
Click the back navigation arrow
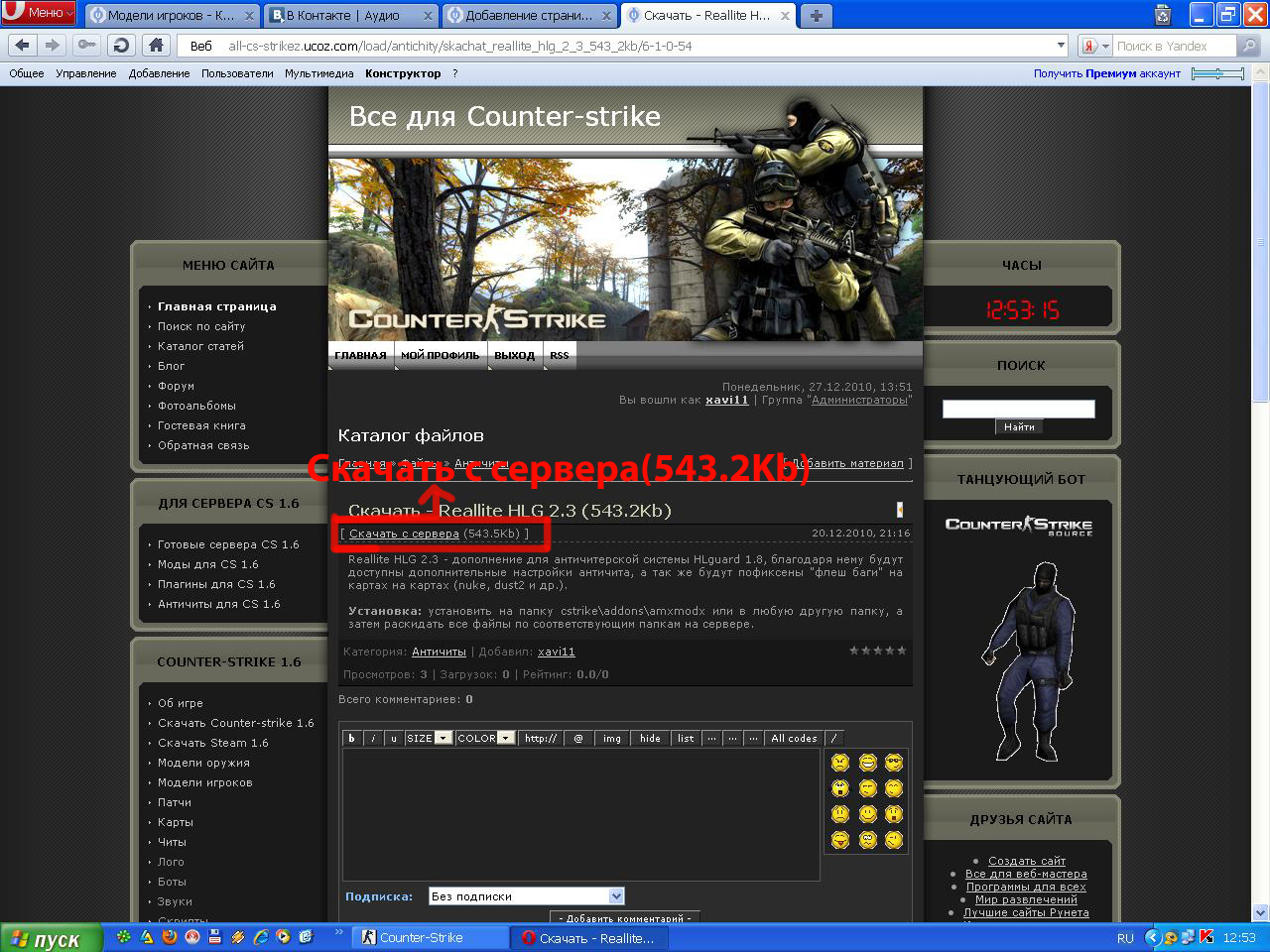click(x=23, y=46)
